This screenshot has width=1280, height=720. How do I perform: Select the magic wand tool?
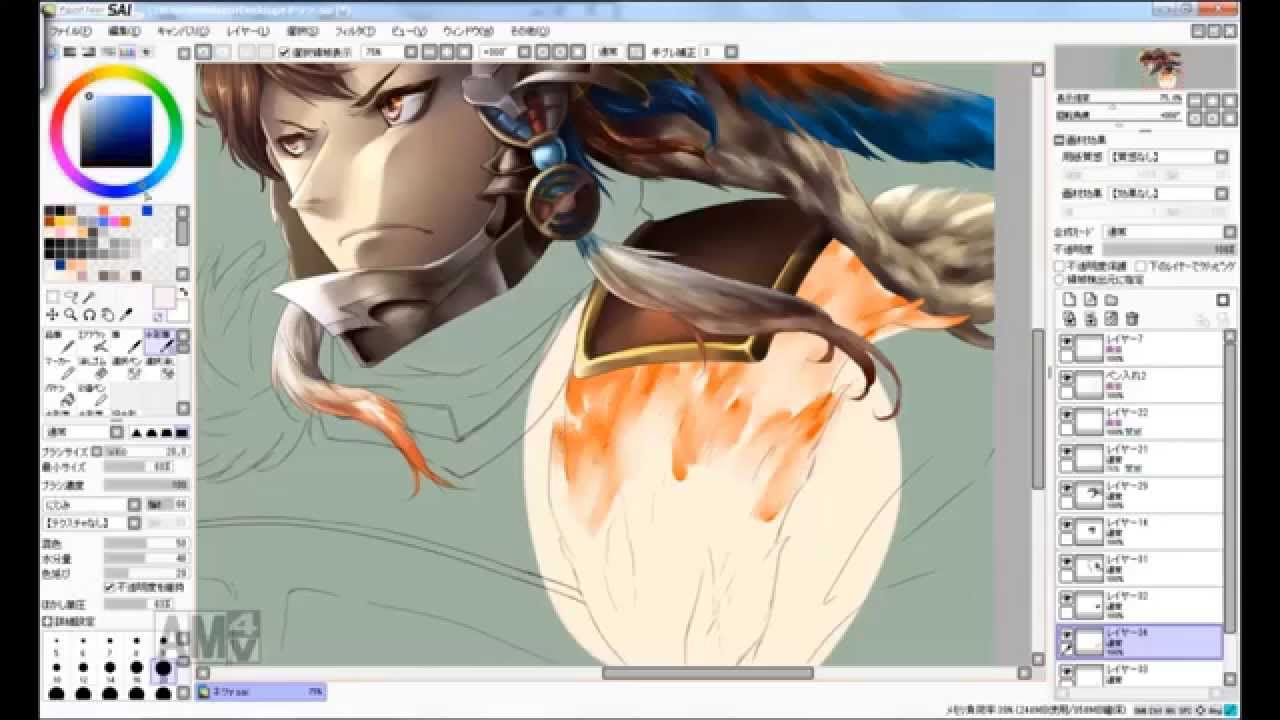89,297
